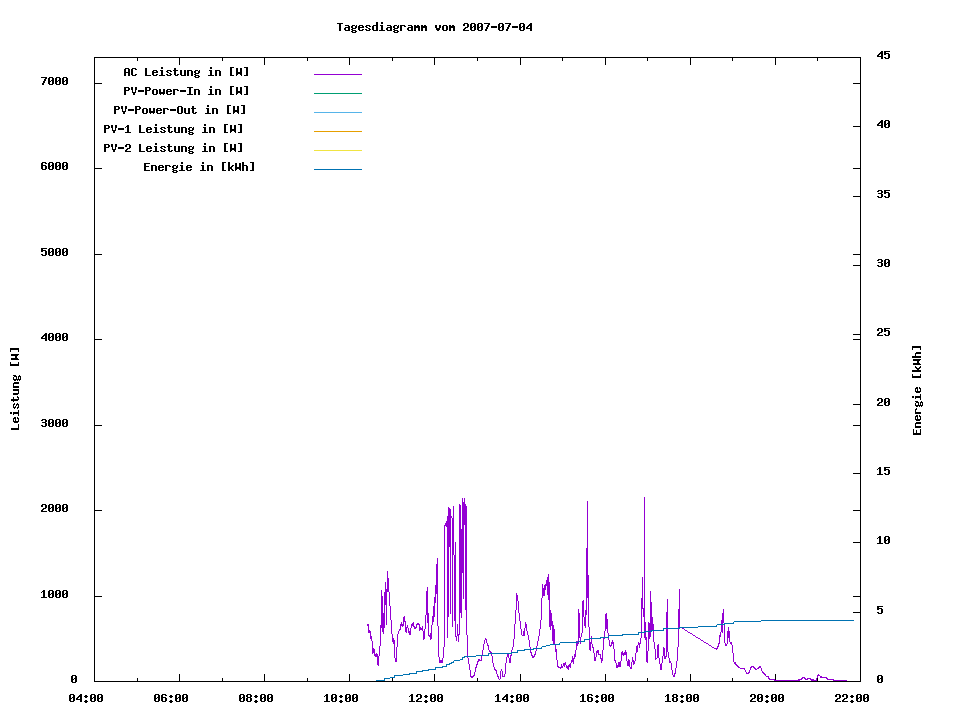Click the 22:00 time axis label
This screenshot has width=960, height=720.
pos(851,698)
